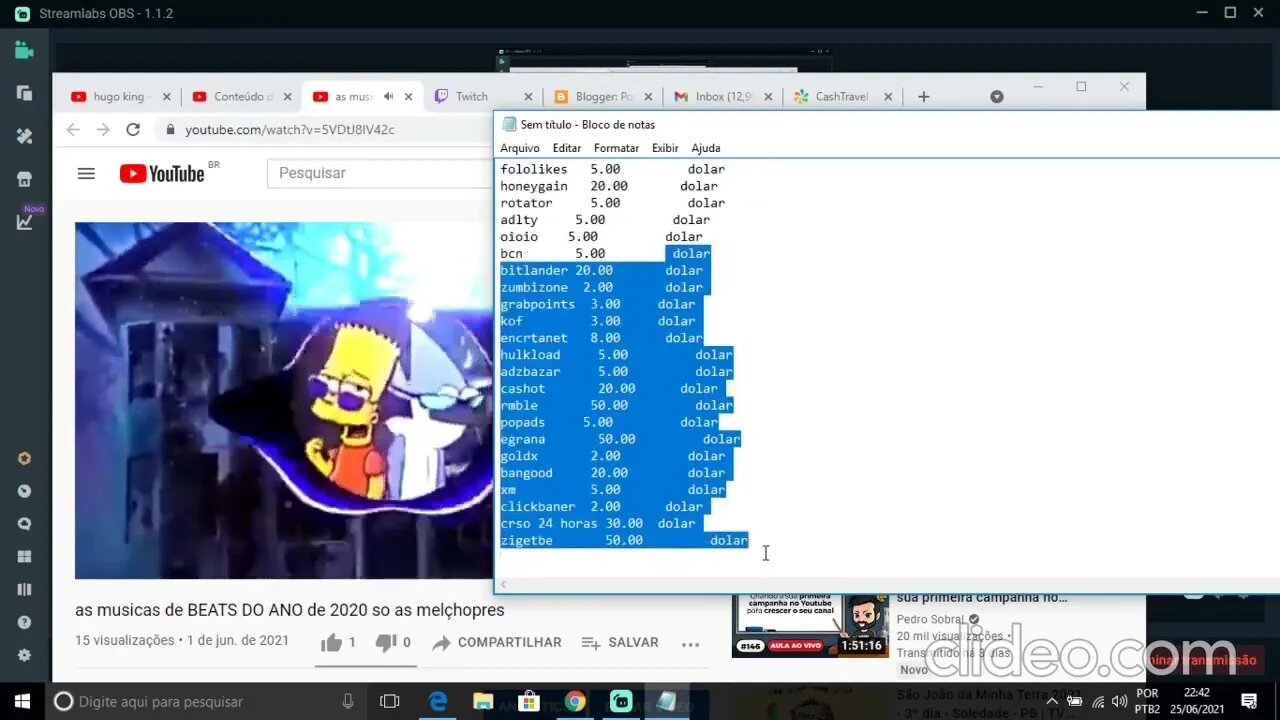The width and height of the screenshot is (1280, 720).
Task: Click the Bart Simpson video player
Action: [x=284, y=400]
